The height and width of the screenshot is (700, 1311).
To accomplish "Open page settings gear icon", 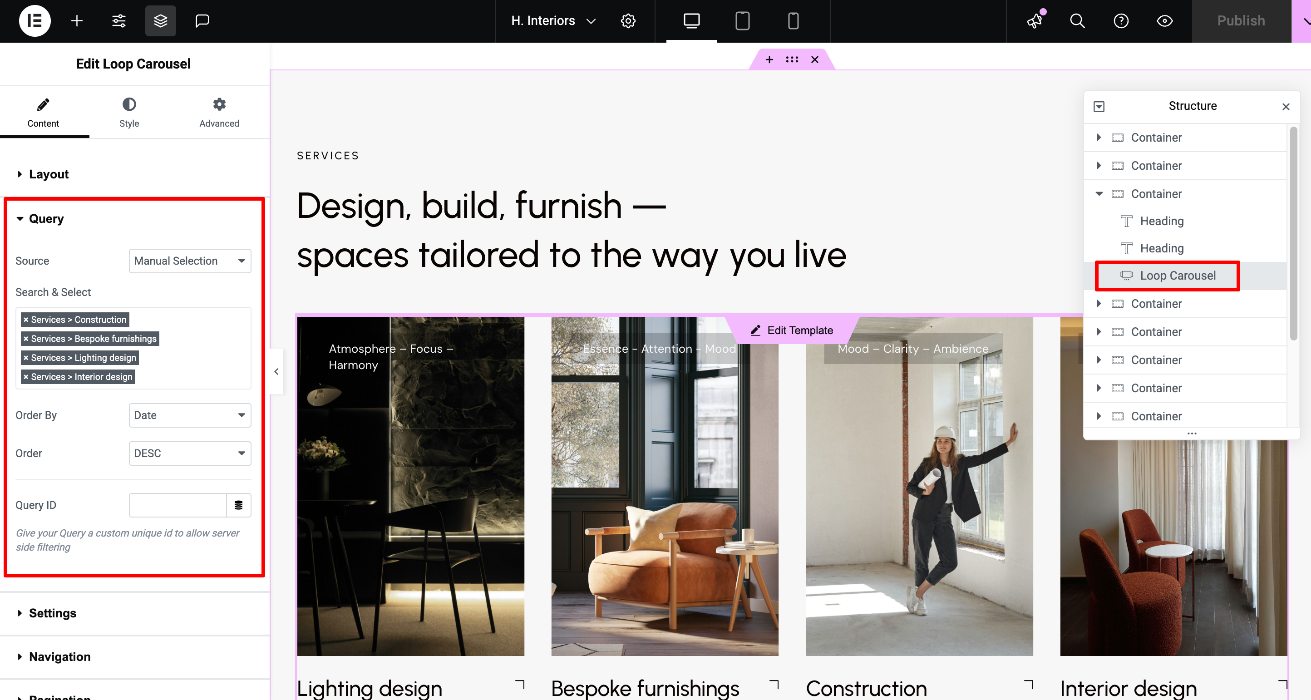I will click(x=628, y=20).
